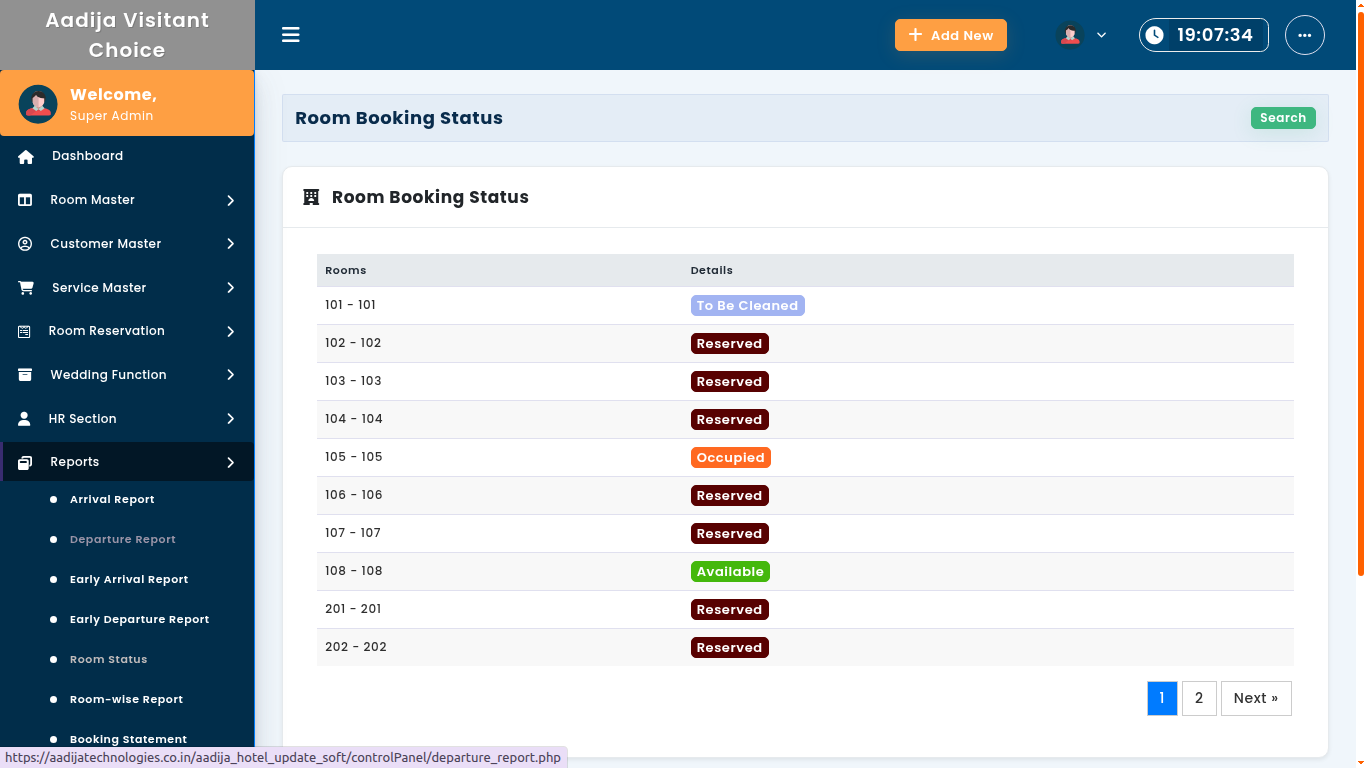Click the clock icon beside the time

point(1155,35)
